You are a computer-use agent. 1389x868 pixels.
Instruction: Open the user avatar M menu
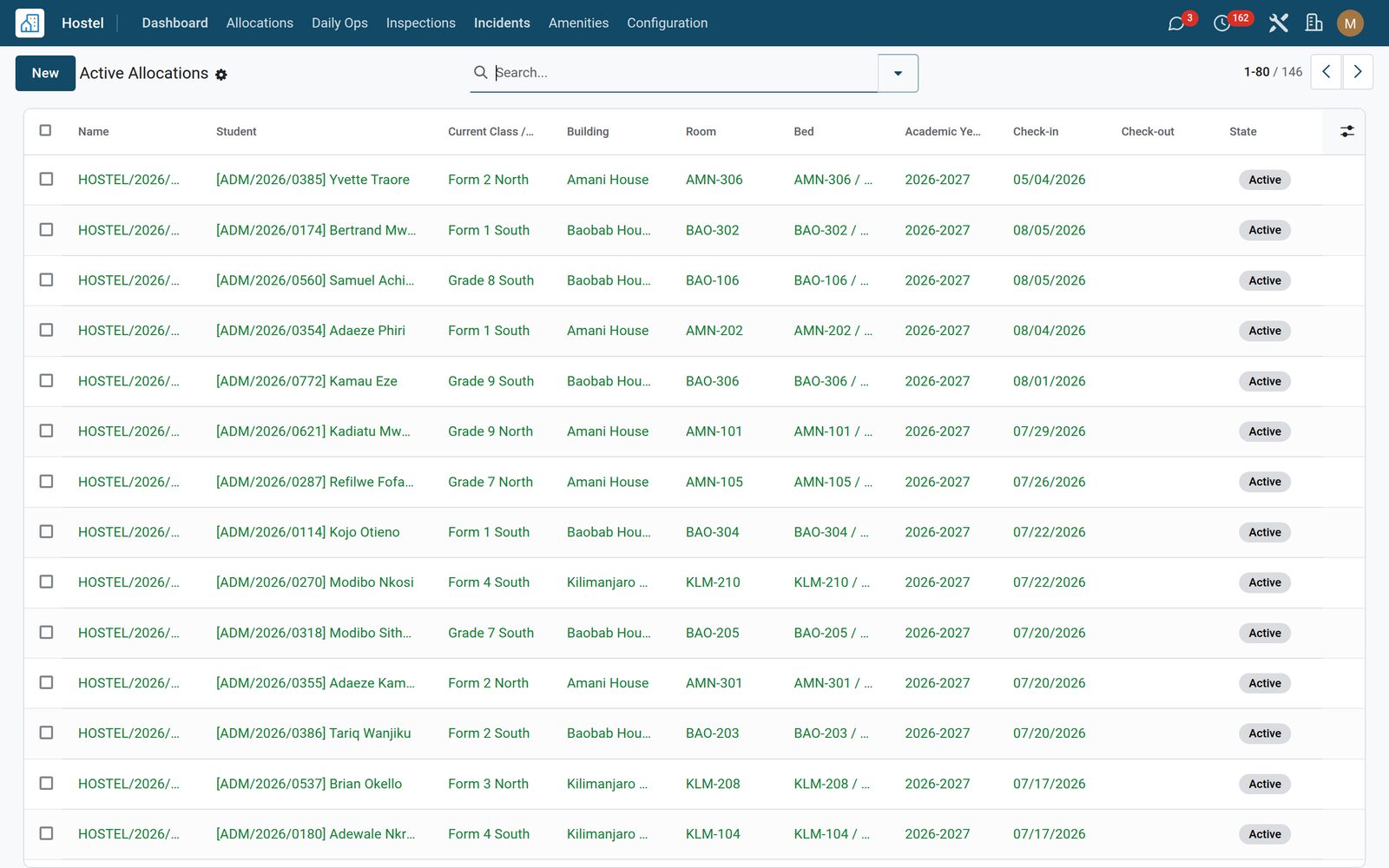1350,23
